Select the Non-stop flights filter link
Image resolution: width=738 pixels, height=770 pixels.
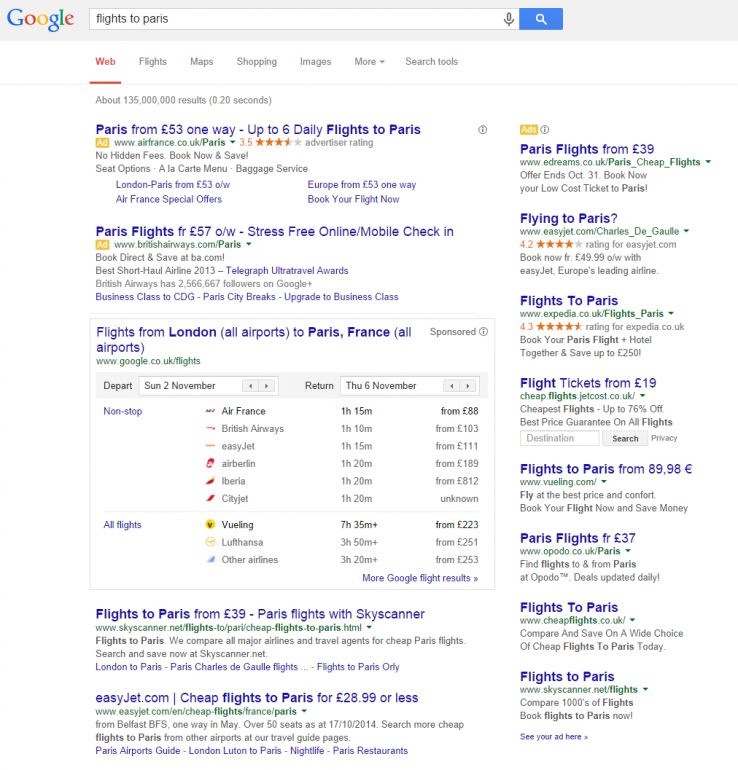tap(124, 411)
